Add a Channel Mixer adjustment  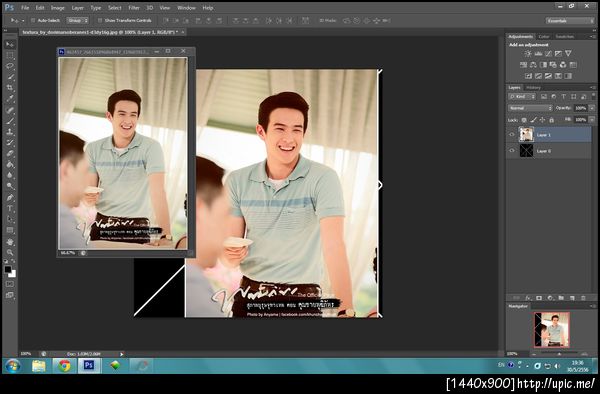click(563, 65)
